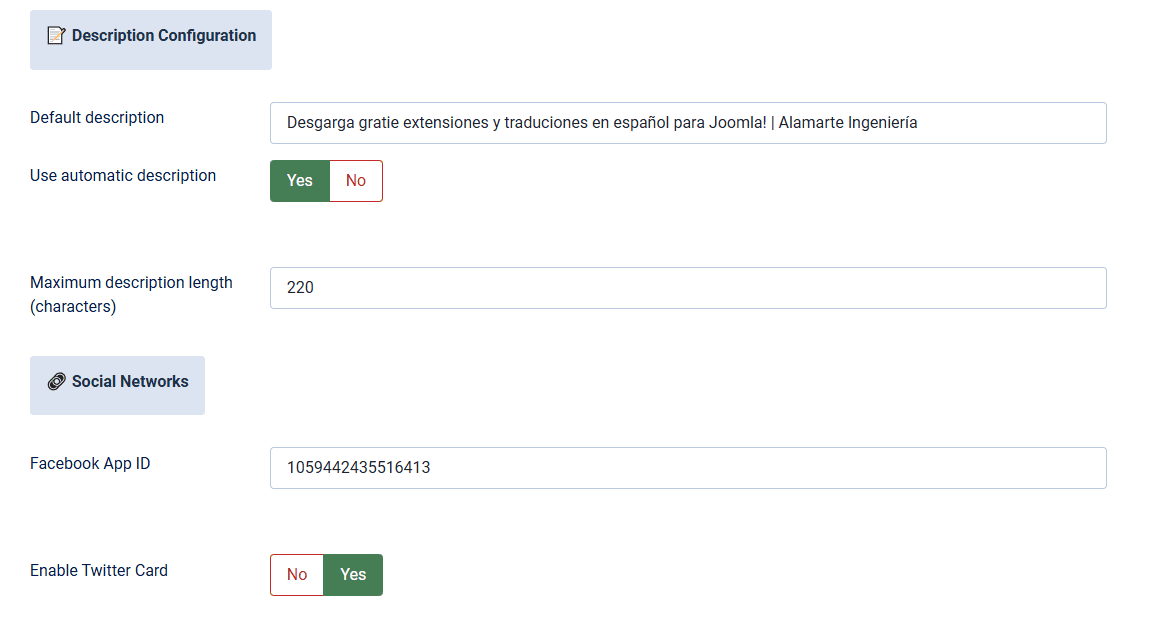Click the Use automatic description label
This screenshot has height=628, width=1149.
(x=123, y=176)
